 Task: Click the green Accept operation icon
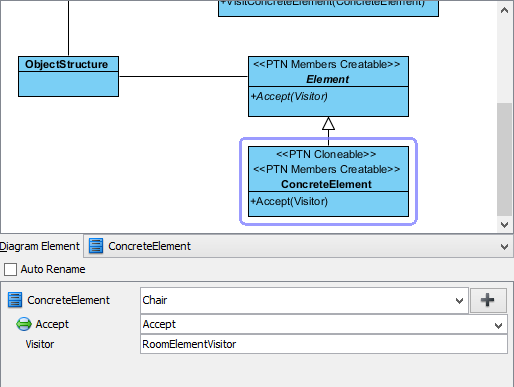pos(24,324)
